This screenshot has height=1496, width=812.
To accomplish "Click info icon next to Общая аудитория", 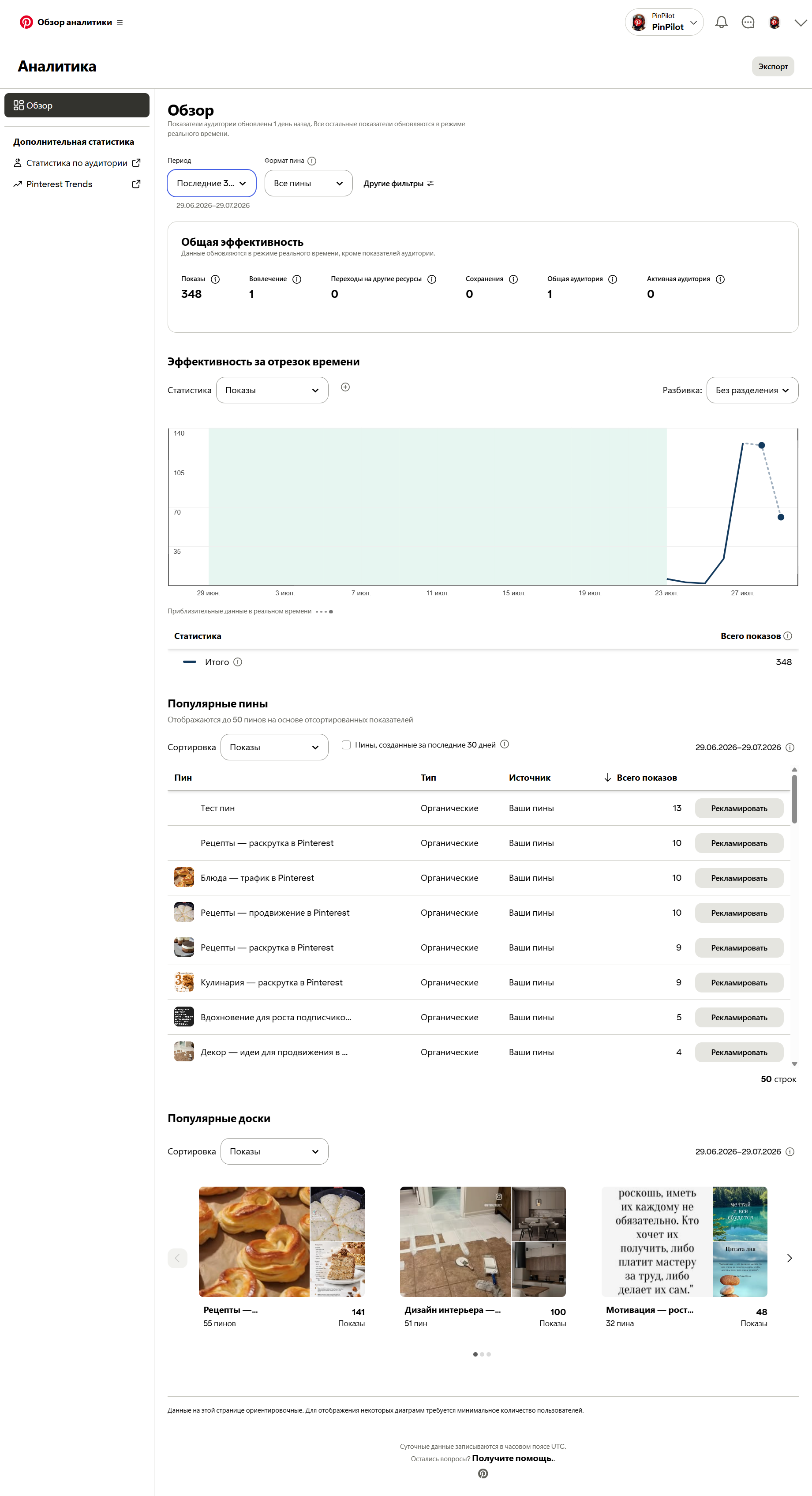I will point(612,279).
